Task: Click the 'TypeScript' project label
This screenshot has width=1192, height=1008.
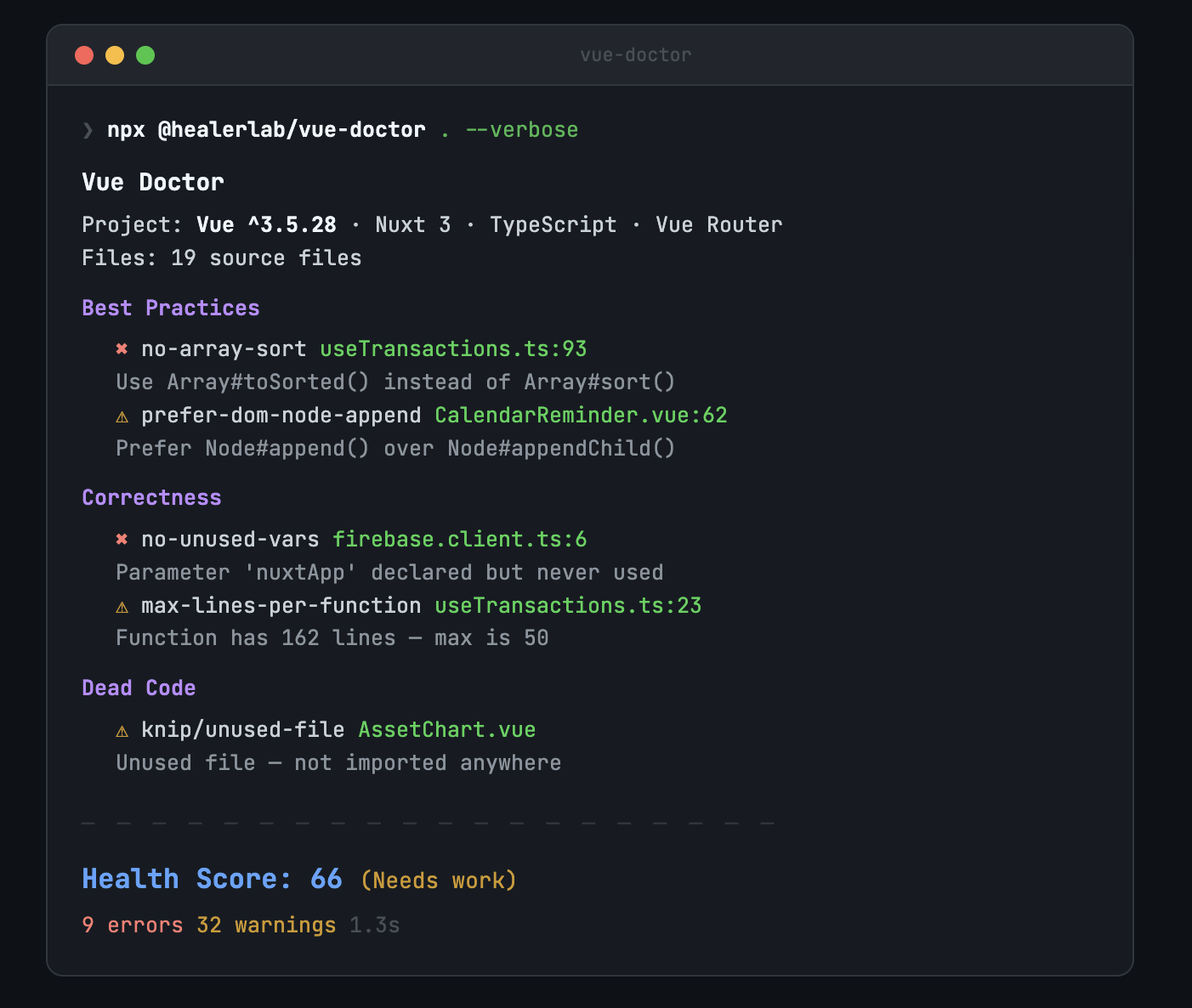Action: coord(553,225)
